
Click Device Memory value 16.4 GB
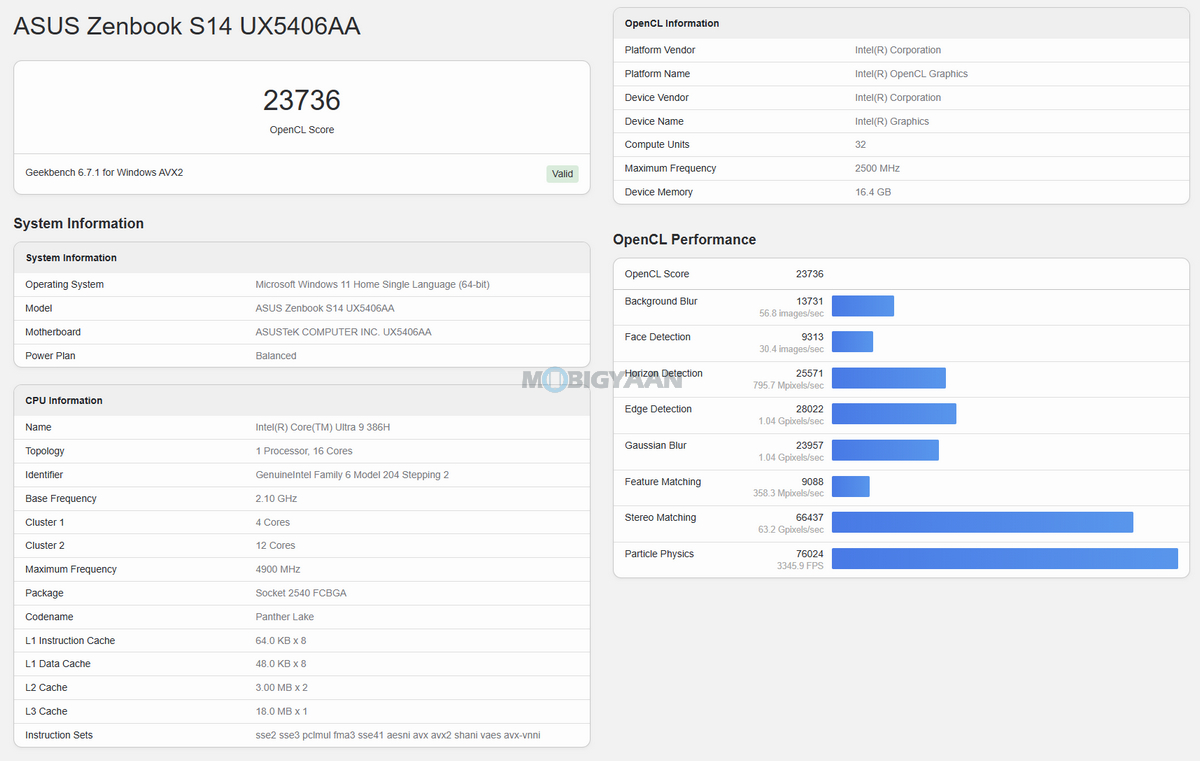coord(873,192)
